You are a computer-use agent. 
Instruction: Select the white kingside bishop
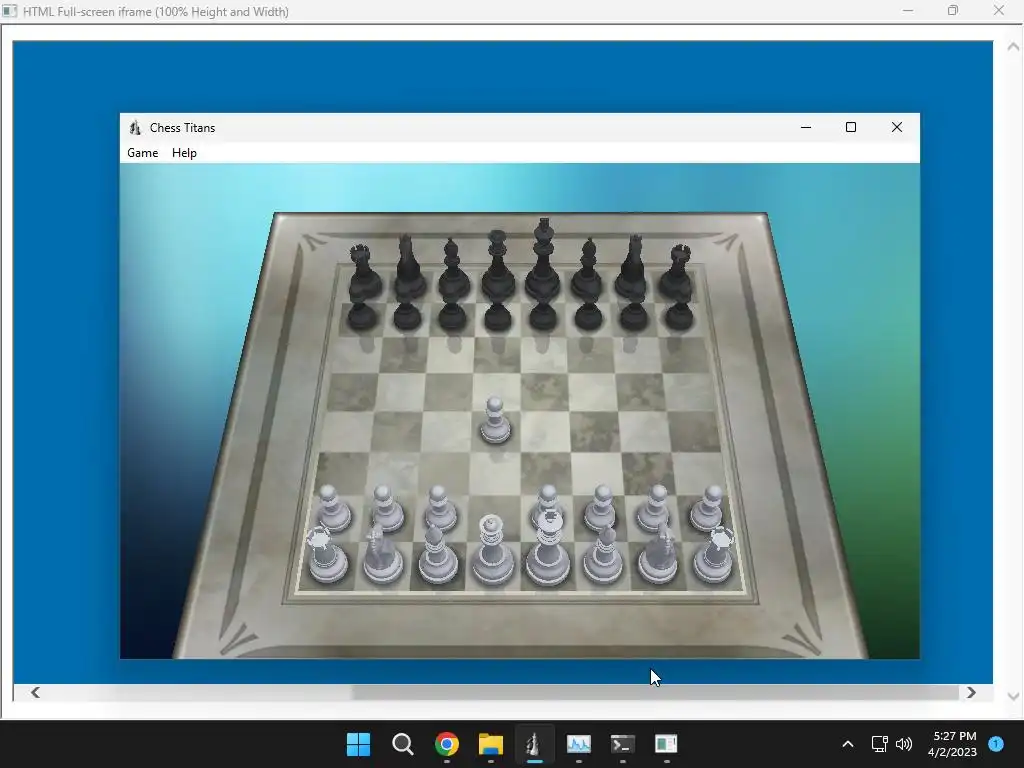coord(603,553)
